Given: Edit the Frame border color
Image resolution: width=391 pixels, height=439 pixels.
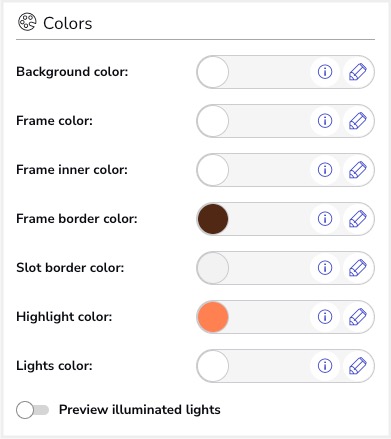Looking at the screenshot, I should click(x=358, y=219).
